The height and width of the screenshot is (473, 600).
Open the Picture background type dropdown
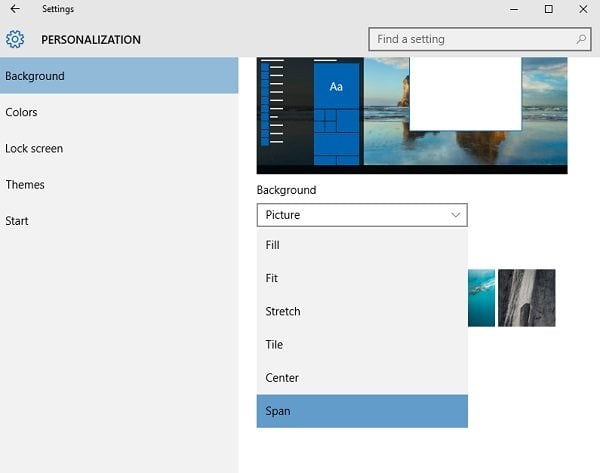coord(362,215)
